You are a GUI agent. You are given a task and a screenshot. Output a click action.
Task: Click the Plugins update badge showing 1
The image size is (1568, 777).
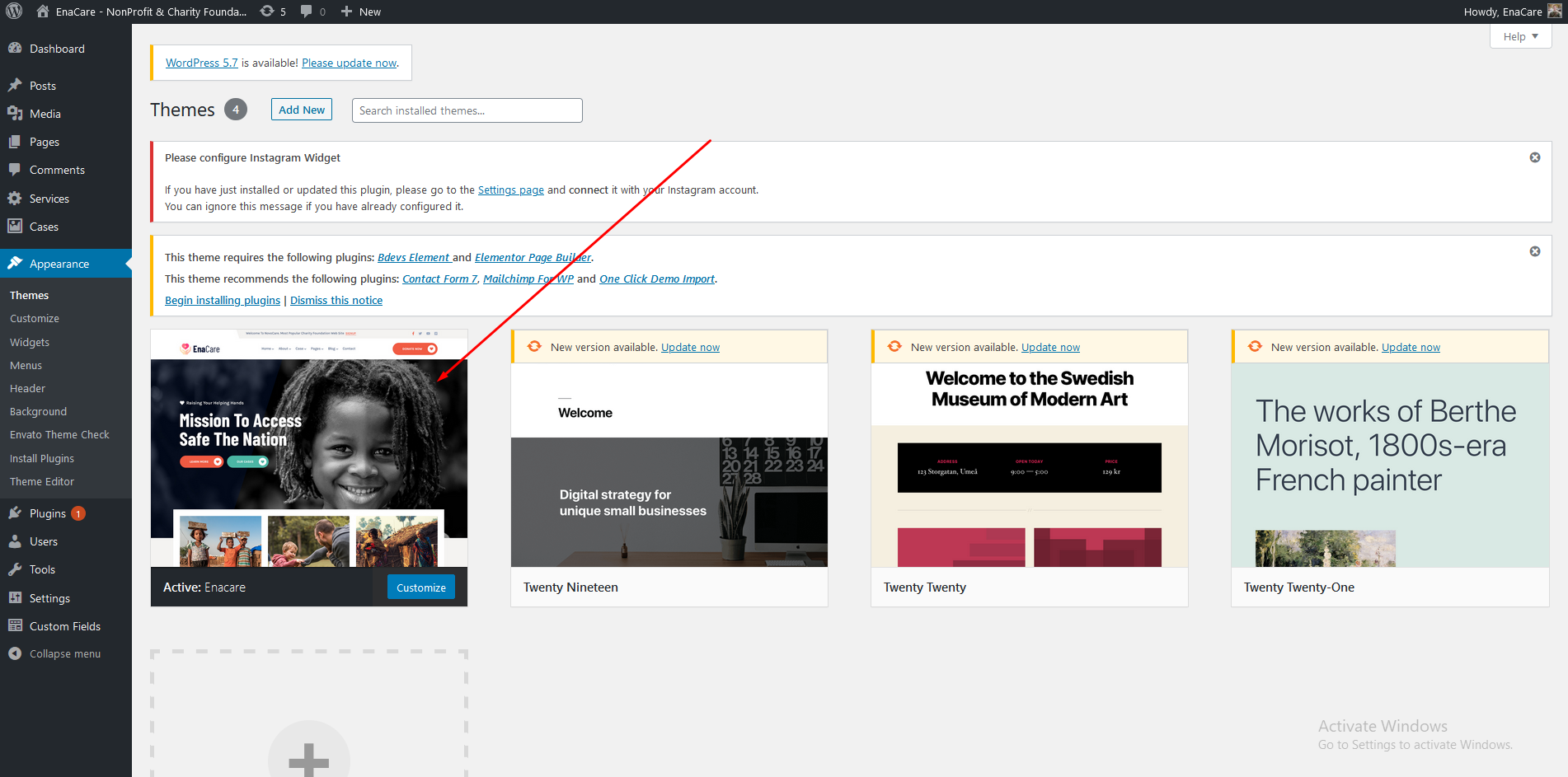(x=78, y=513)
